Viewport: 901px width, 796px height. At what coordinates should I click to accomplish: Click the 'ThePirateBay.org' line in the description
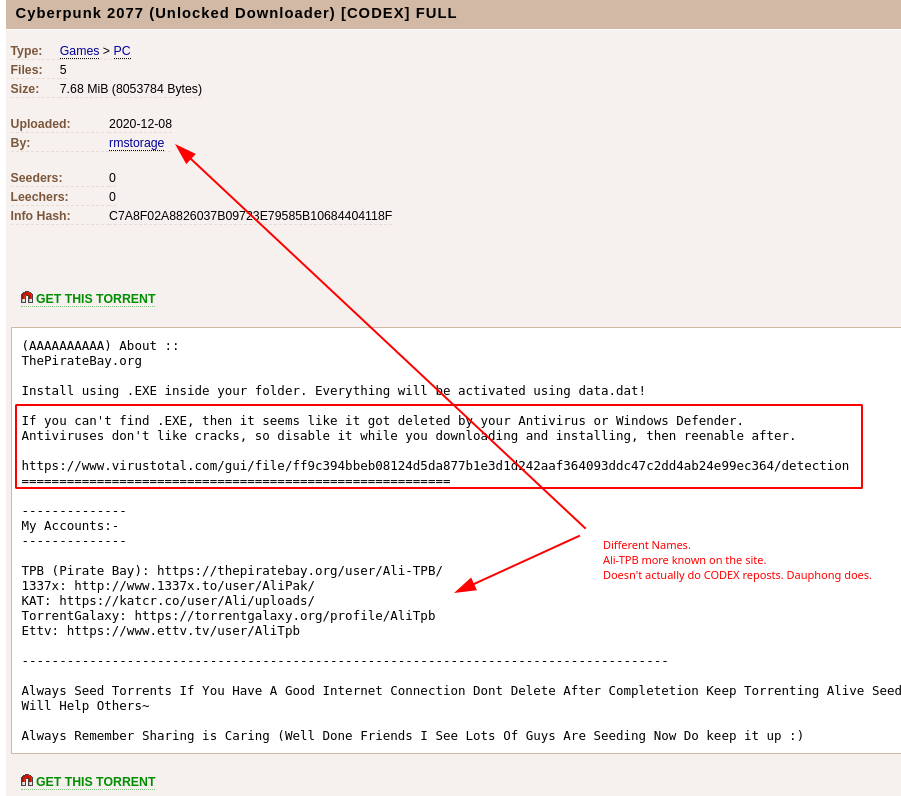(x=82, y=361)
